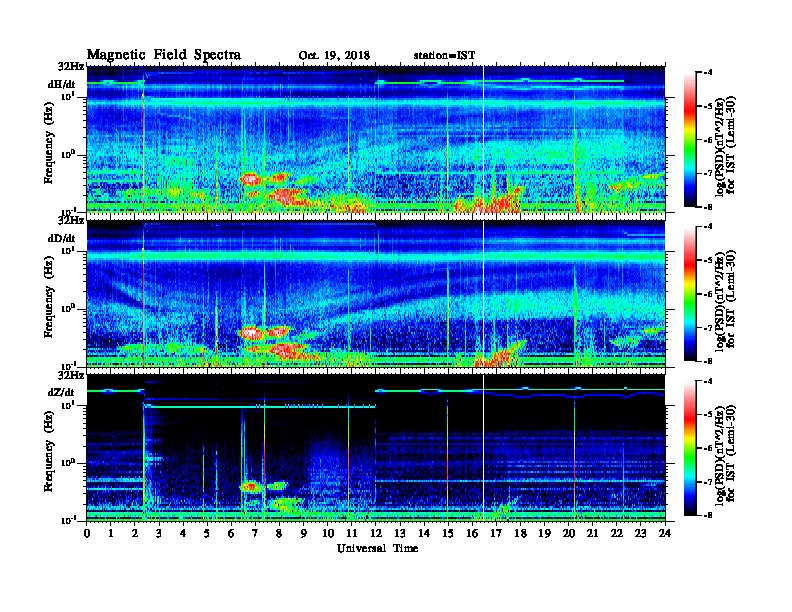Image resolution: width=792 pixels, height=612 pixels.
Task: Click the log(PSD) colorbar caption of the dH/dt panel
Action: tap(725, 145)
